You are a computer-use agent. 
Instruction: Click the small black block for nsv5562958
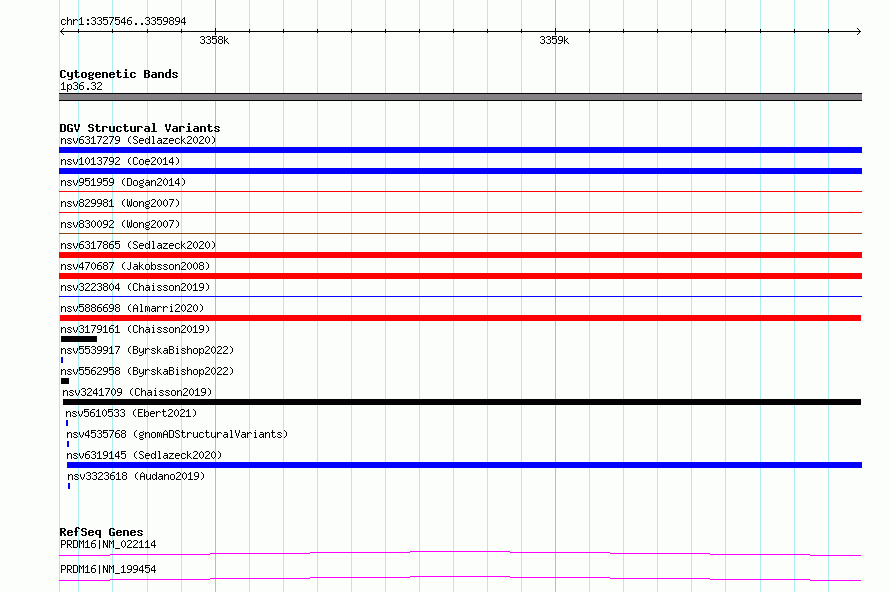(65, 381)
